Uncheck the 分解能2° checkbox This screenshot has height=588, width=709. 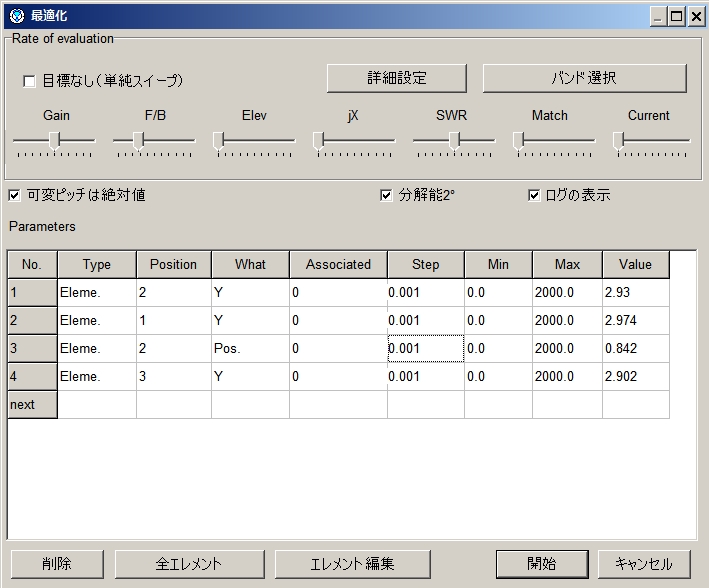386,195
